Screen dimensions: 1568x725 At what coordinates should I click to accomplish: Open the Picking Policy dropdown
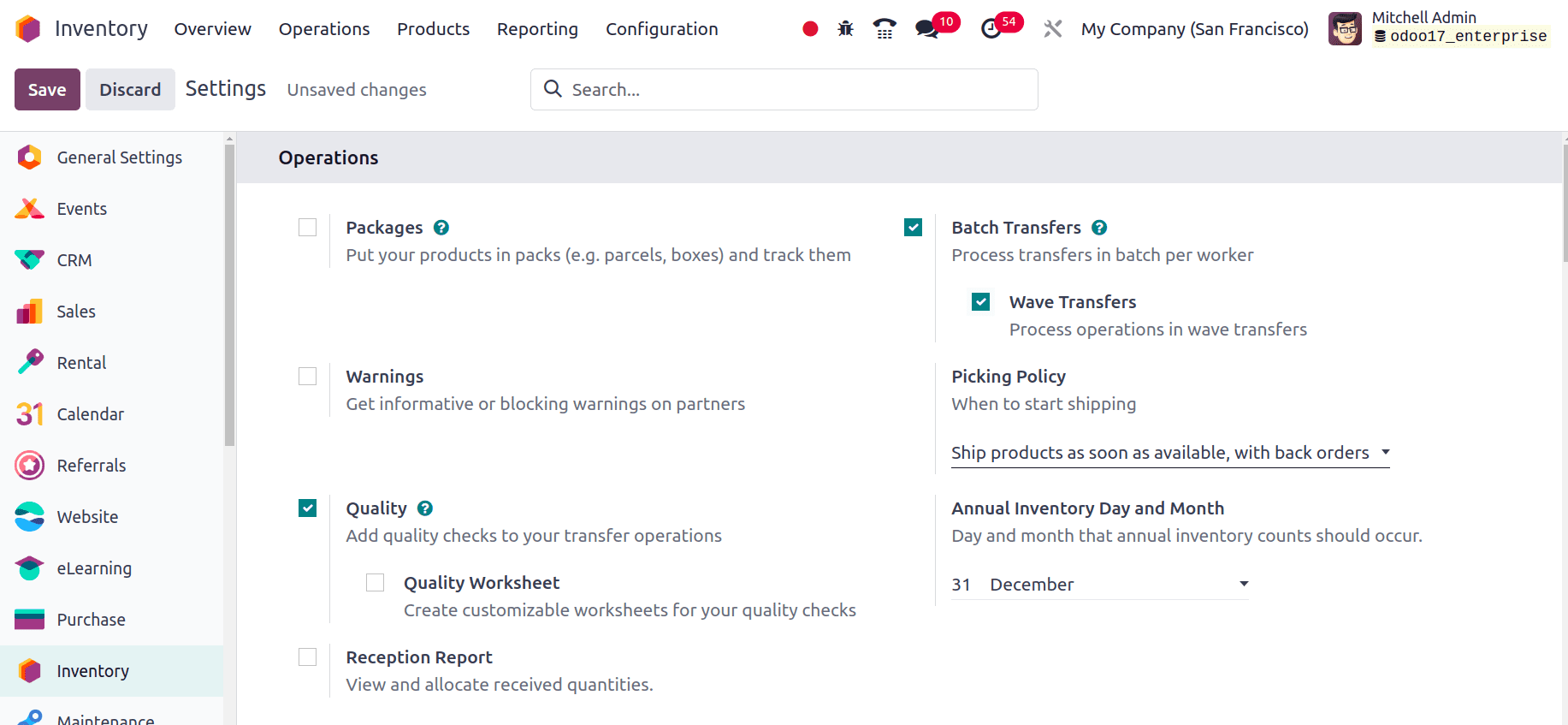[1169, 453]
